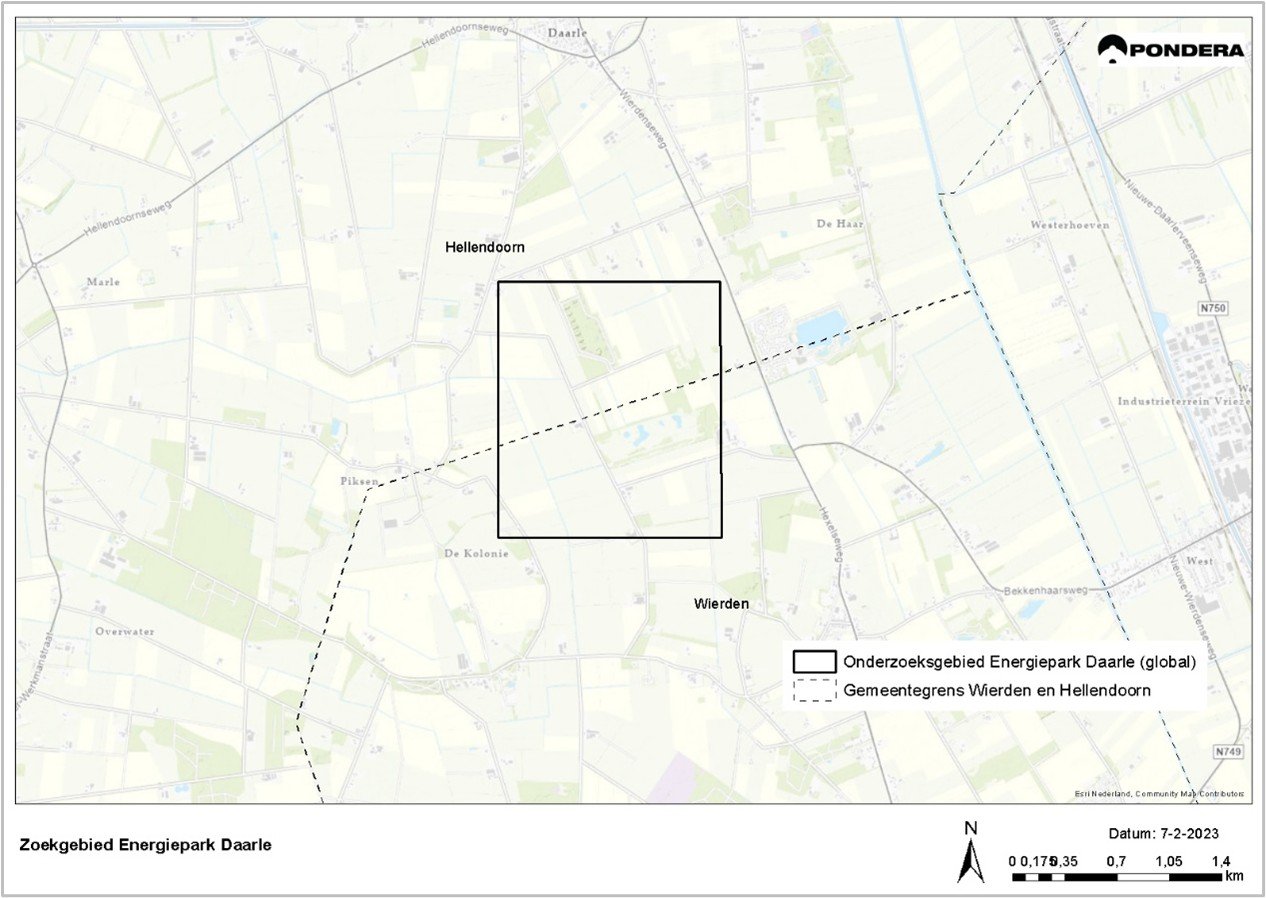
Task: Click the Bekkenhaarsweg road label
Action: coord(1043,593)
